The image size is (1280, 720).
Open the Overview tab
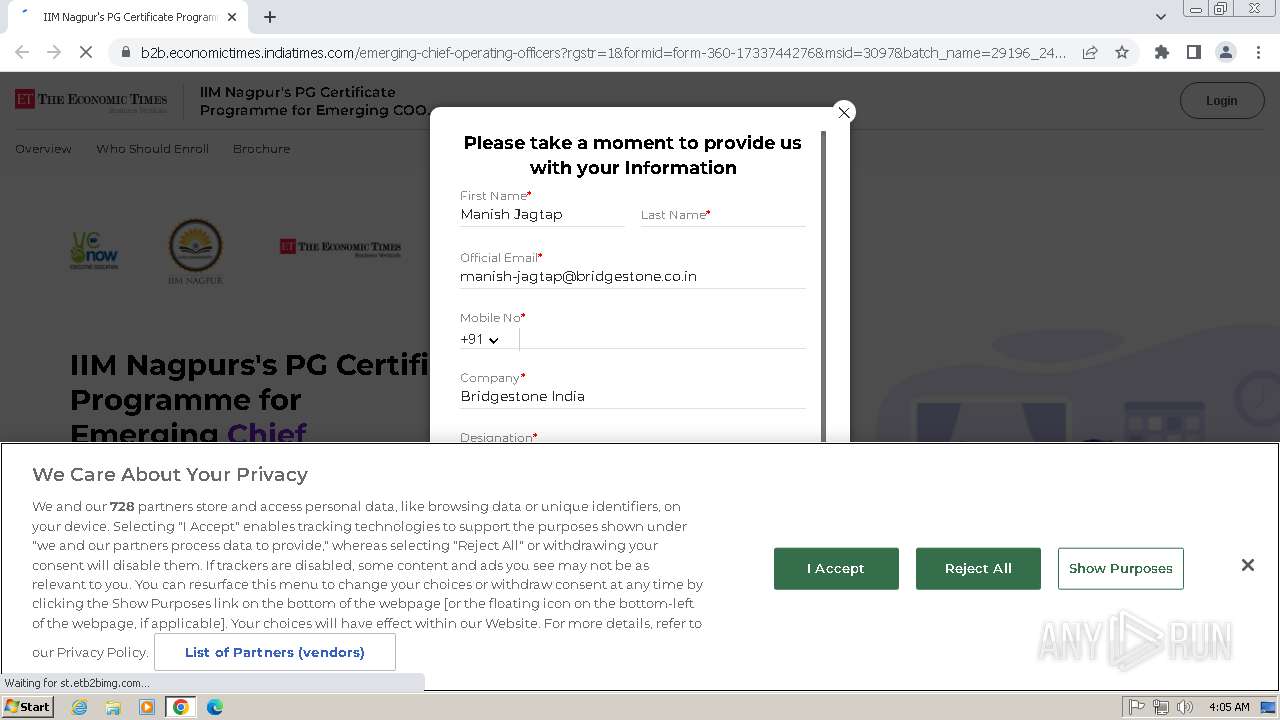43,148
